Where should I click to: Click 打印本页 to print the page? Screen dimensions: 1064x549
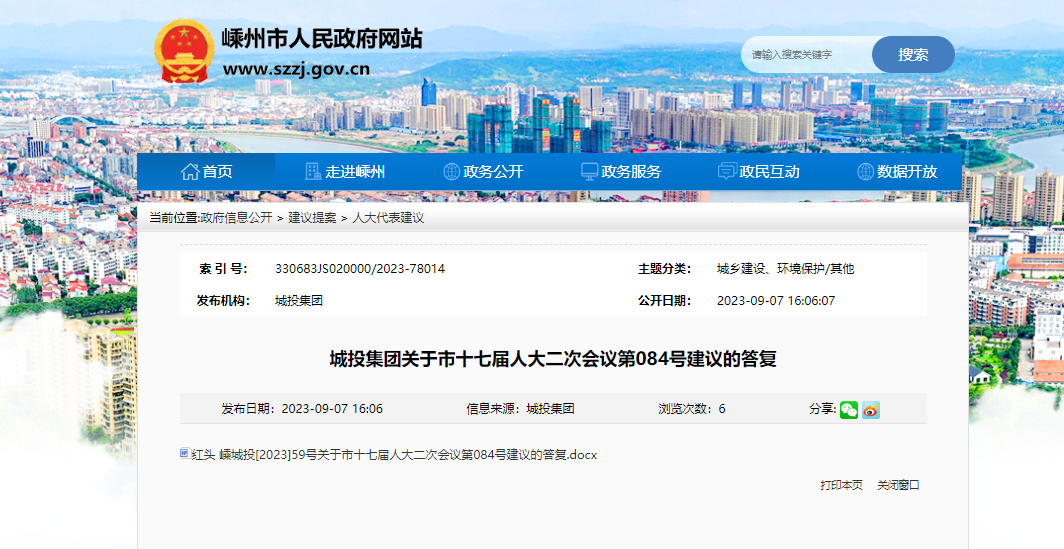(841, 485)
